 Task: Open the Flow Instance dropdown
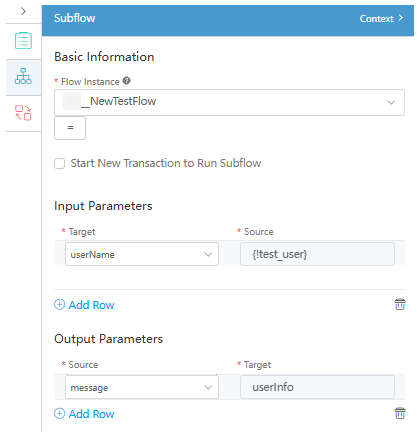[x=229, y=102]
